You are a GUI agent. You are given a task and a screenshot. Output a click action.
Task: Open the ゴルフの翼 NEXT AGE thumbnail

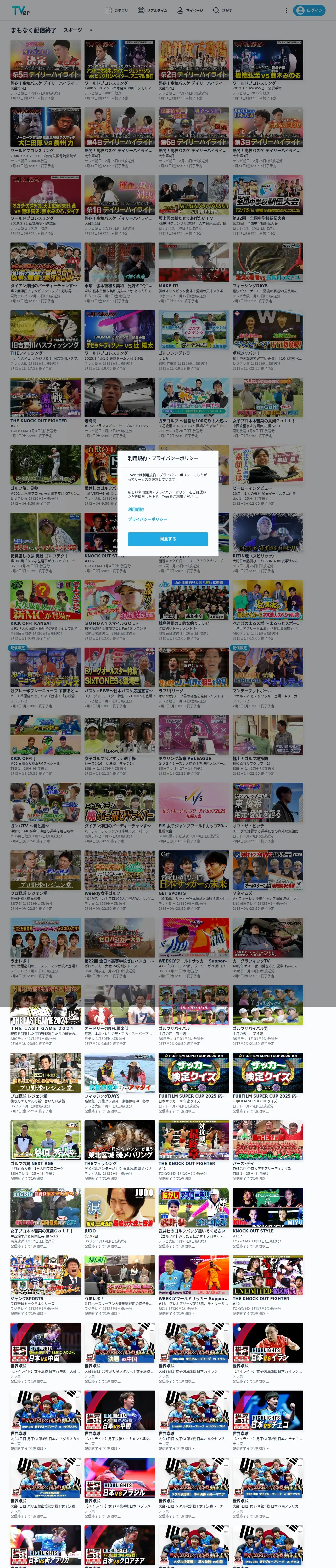point(46,1141)
